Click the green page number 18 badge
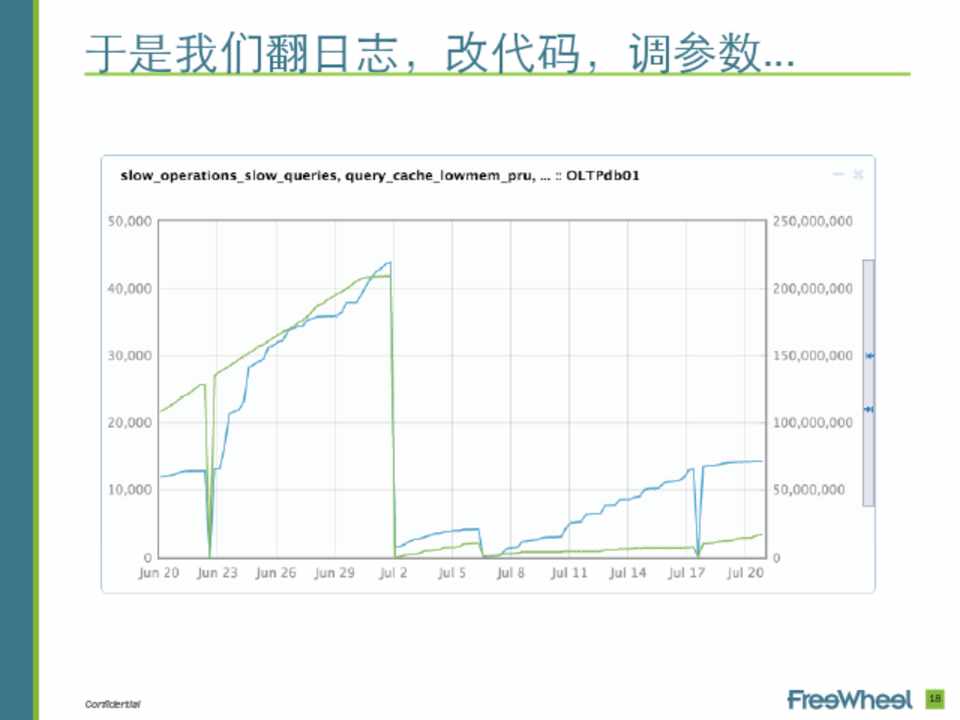960x720 pixels. click(935, 698)
